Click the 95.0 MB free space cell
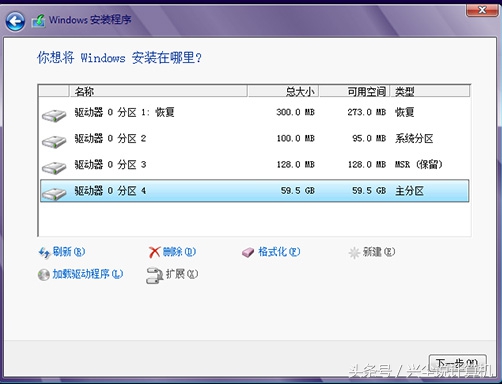Screen dimensions: 502x384 tap(369, 138)
